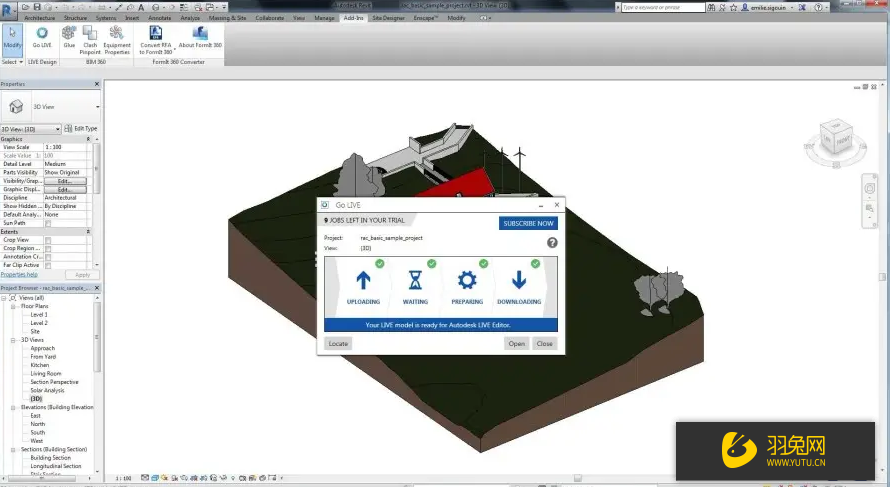Click the SUBSCRIBE NOW button
The height and width of the screenshot is (487, 893).
pyautogui.click(x=528, y=223)
